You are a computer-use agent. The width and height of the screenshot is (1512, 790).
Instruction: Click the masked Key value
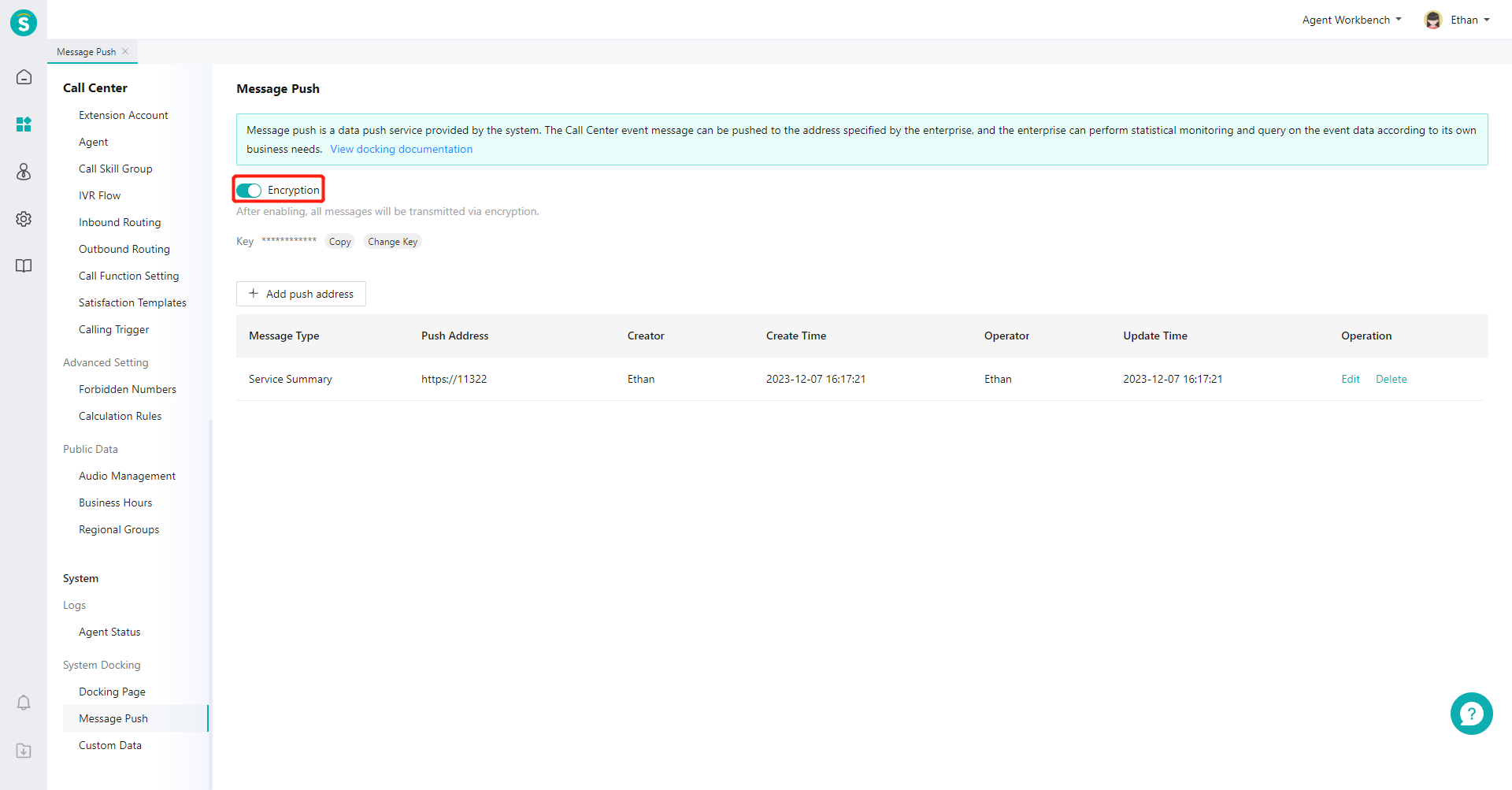[x=289, y=241]
